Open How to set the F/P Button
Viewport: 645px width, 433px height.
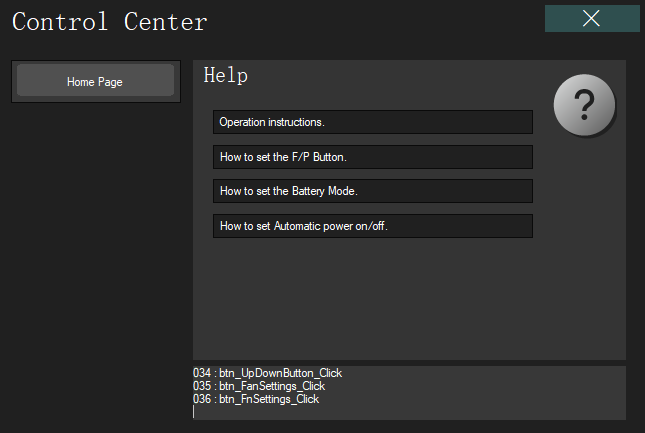[372, 157]
